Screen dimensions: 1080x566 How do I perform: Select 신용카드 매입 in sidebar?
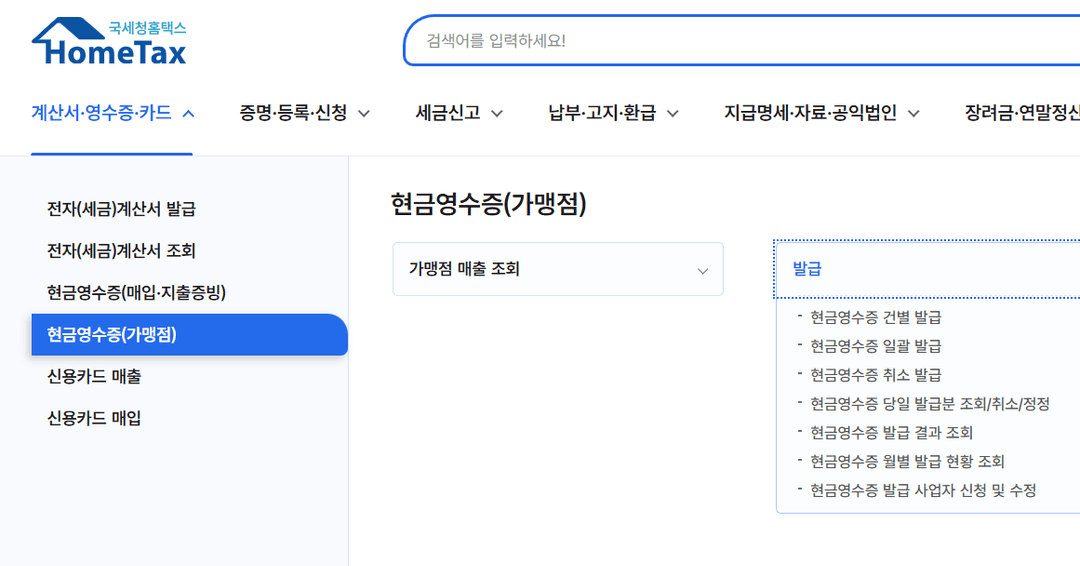[x=94, y=419]
